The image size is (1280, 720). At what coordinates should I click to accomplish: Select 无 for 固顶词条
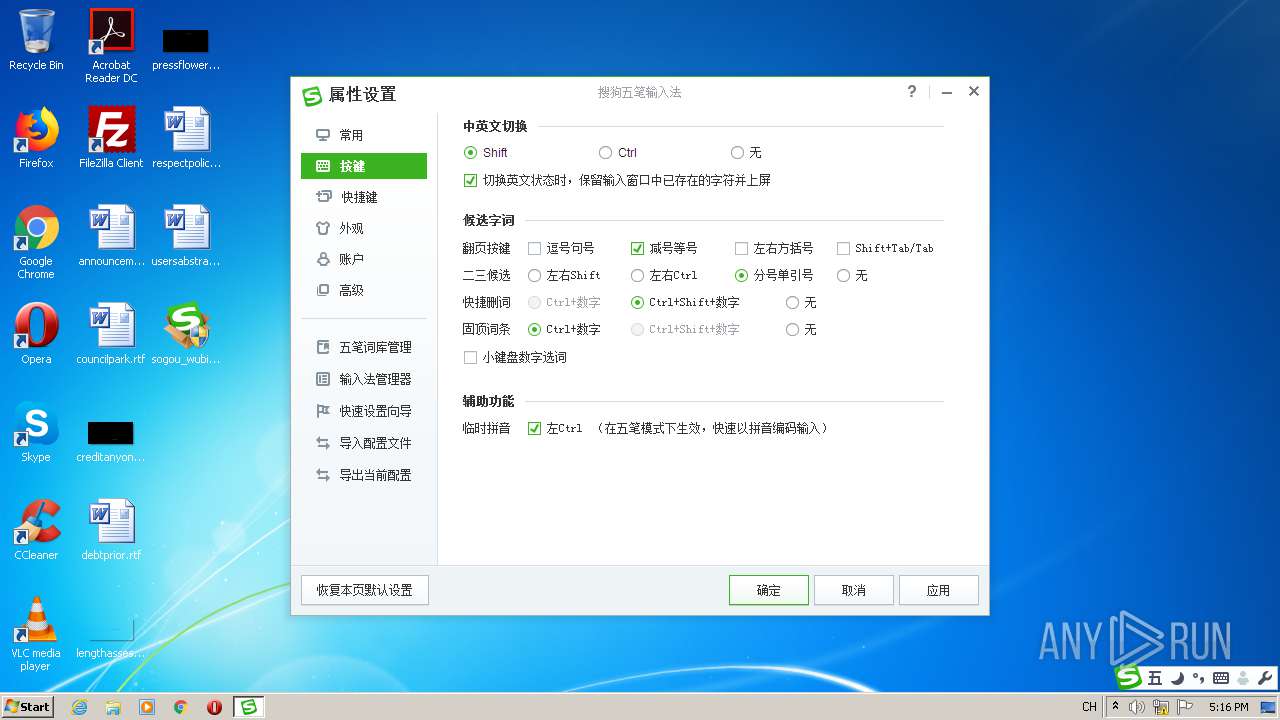point(792,329)
